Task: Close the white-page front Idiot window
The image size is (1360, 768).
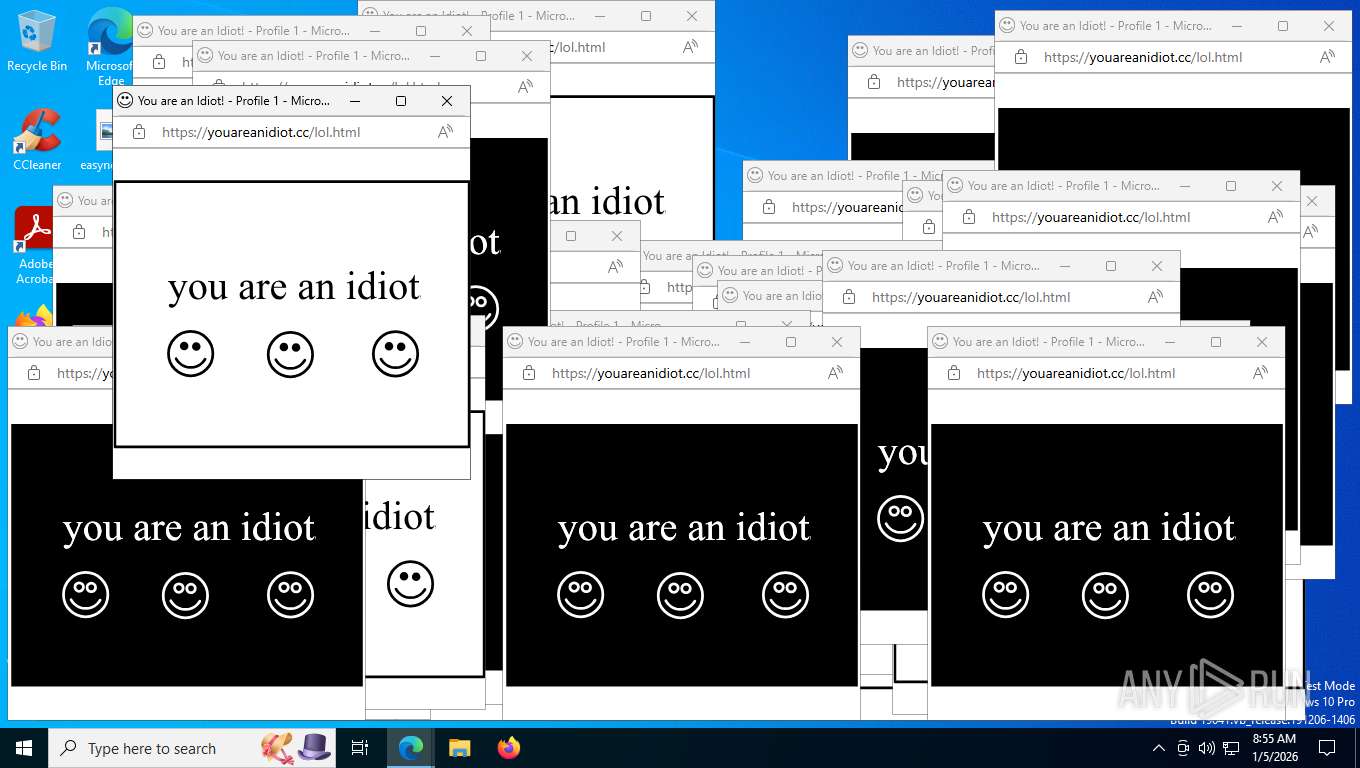Action: click(447, 100)
